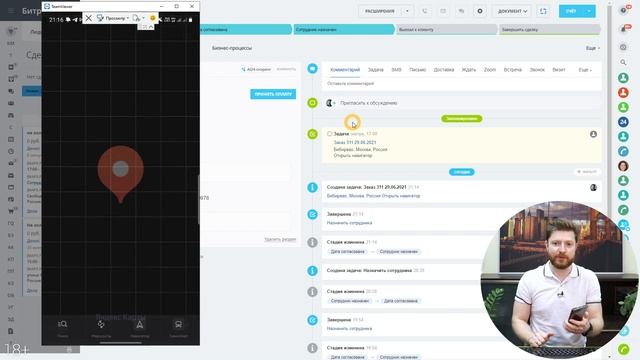Select the Комментарий tab in timeline
640x360 pixels.
(345, 70)
